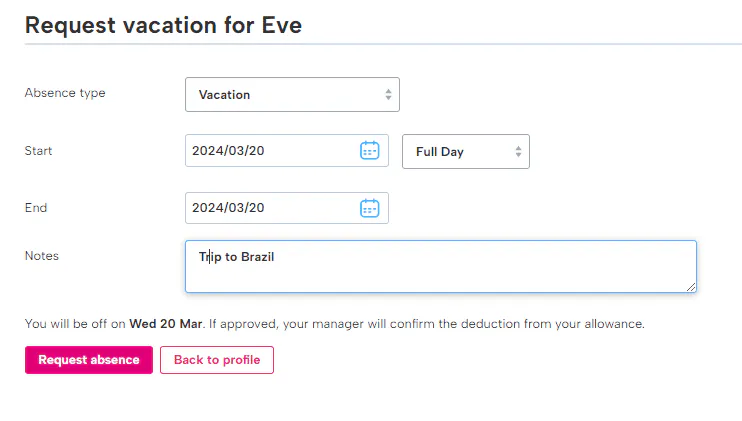The width and height of the screenshot is (742, 421).
Task: Submit with the Request absence button
Action: click(x=89, y=360)
